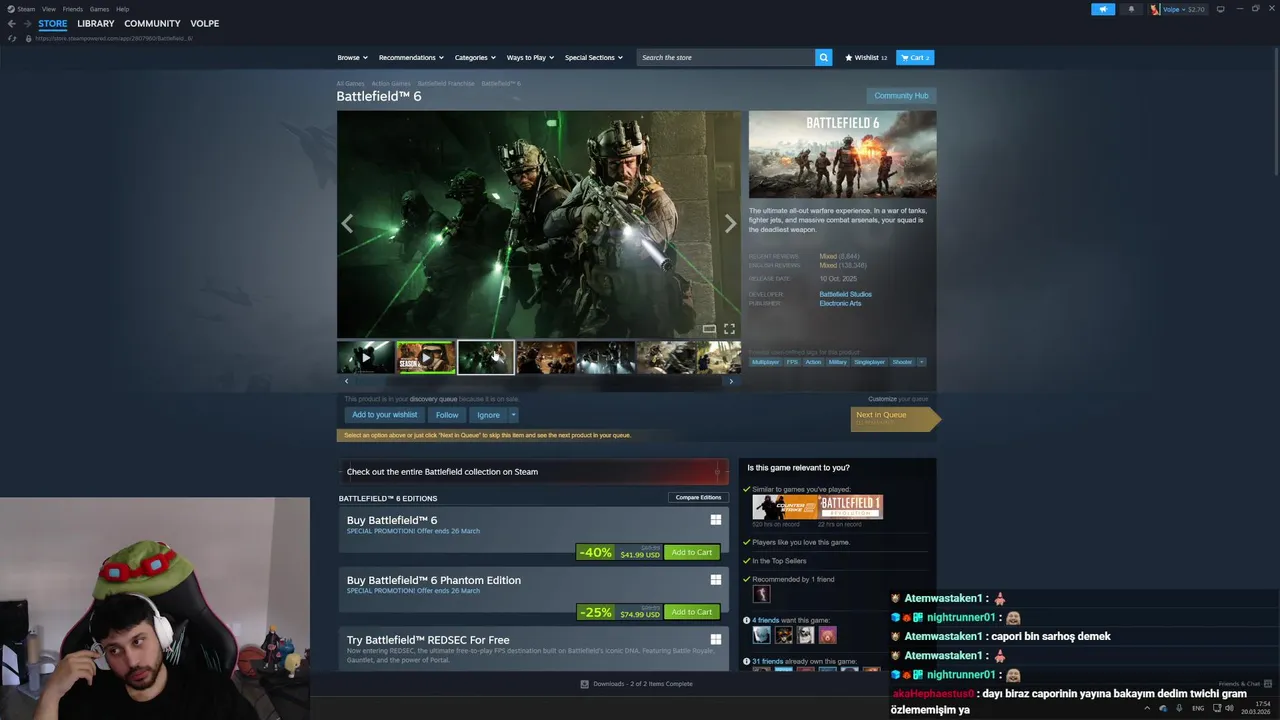Expand the Special Sections dropdown
Image resolution: width=1280 pixels, height=720 pixels.
(593, 57)
